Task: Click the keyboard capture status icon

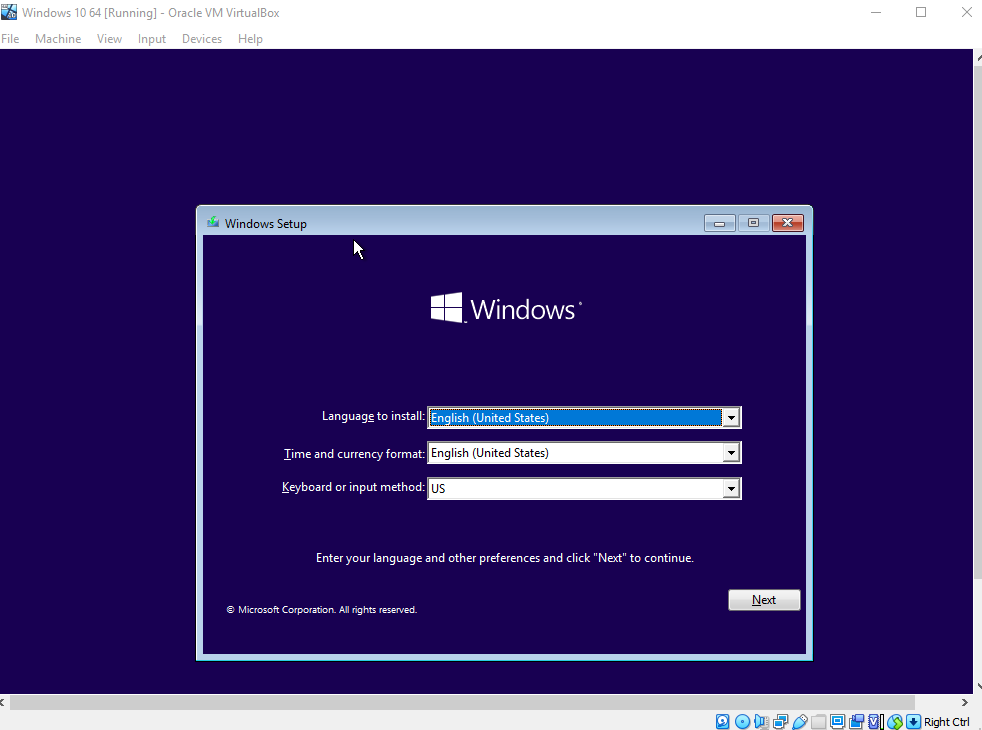Action: 914,721
